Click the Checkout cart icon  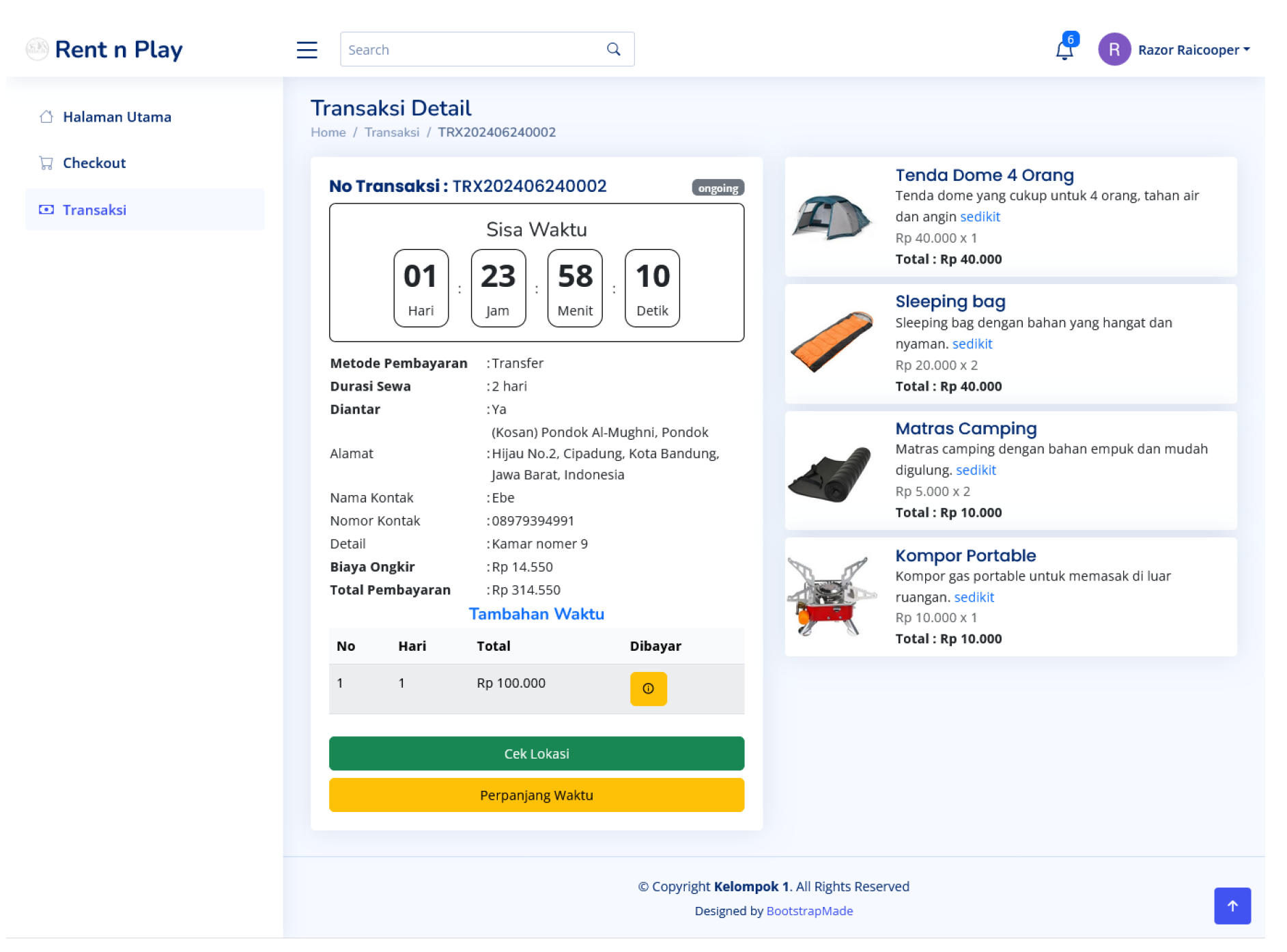tap(46, 163)
